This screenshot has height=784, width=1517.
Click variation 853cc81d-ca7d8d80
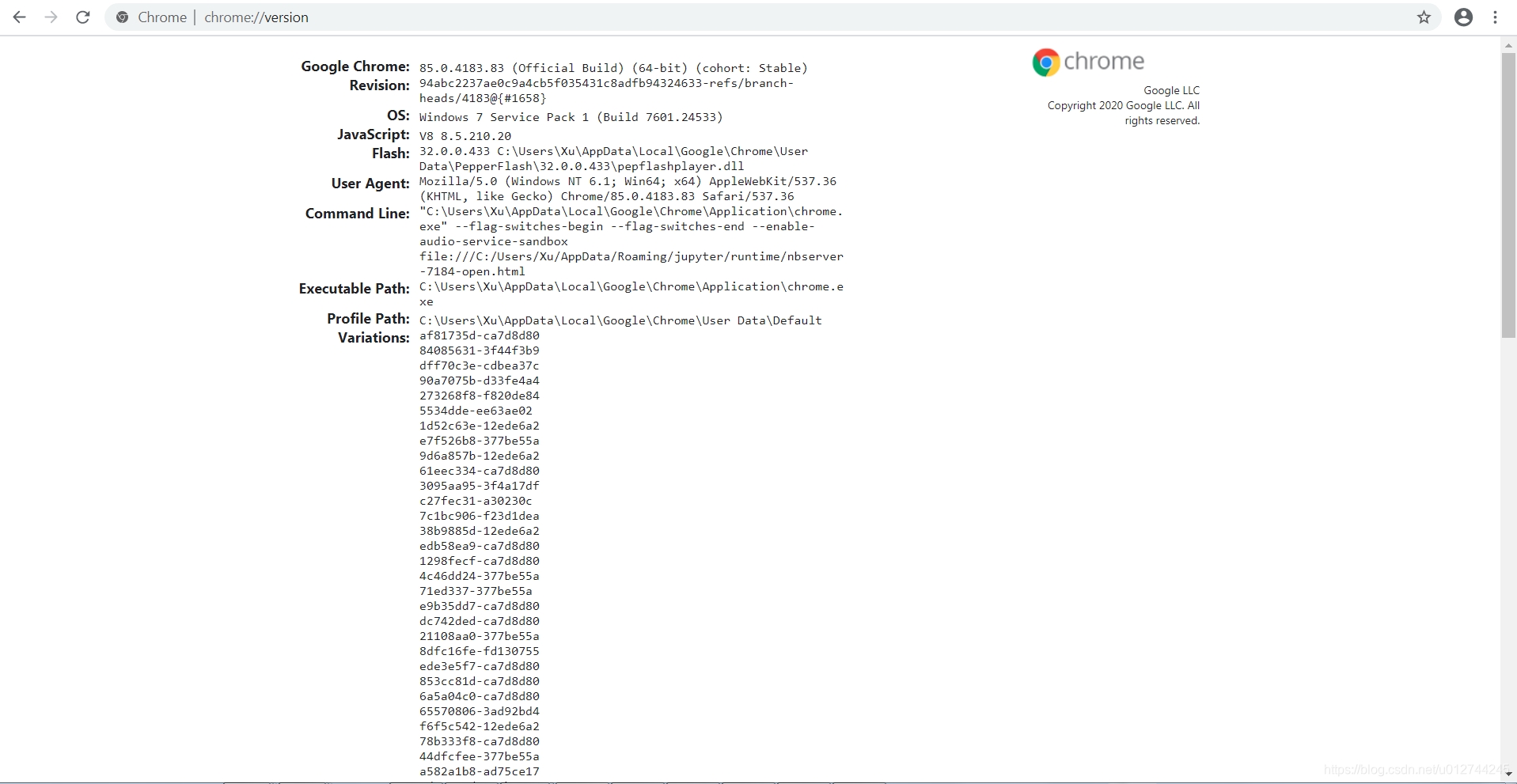coord(480,681)
